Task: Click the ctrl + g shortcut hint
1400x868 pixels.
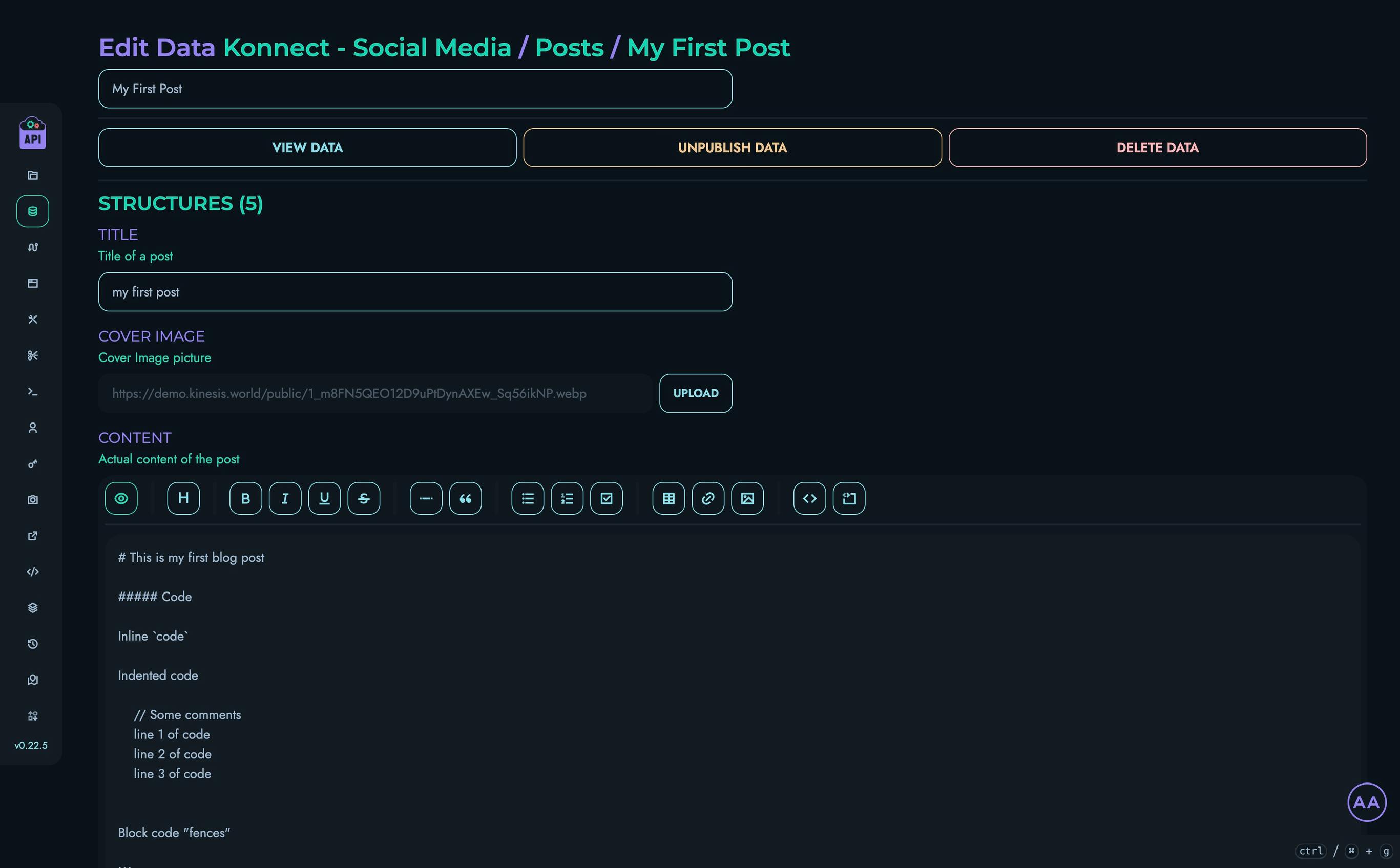Action: coord(1344,851)
